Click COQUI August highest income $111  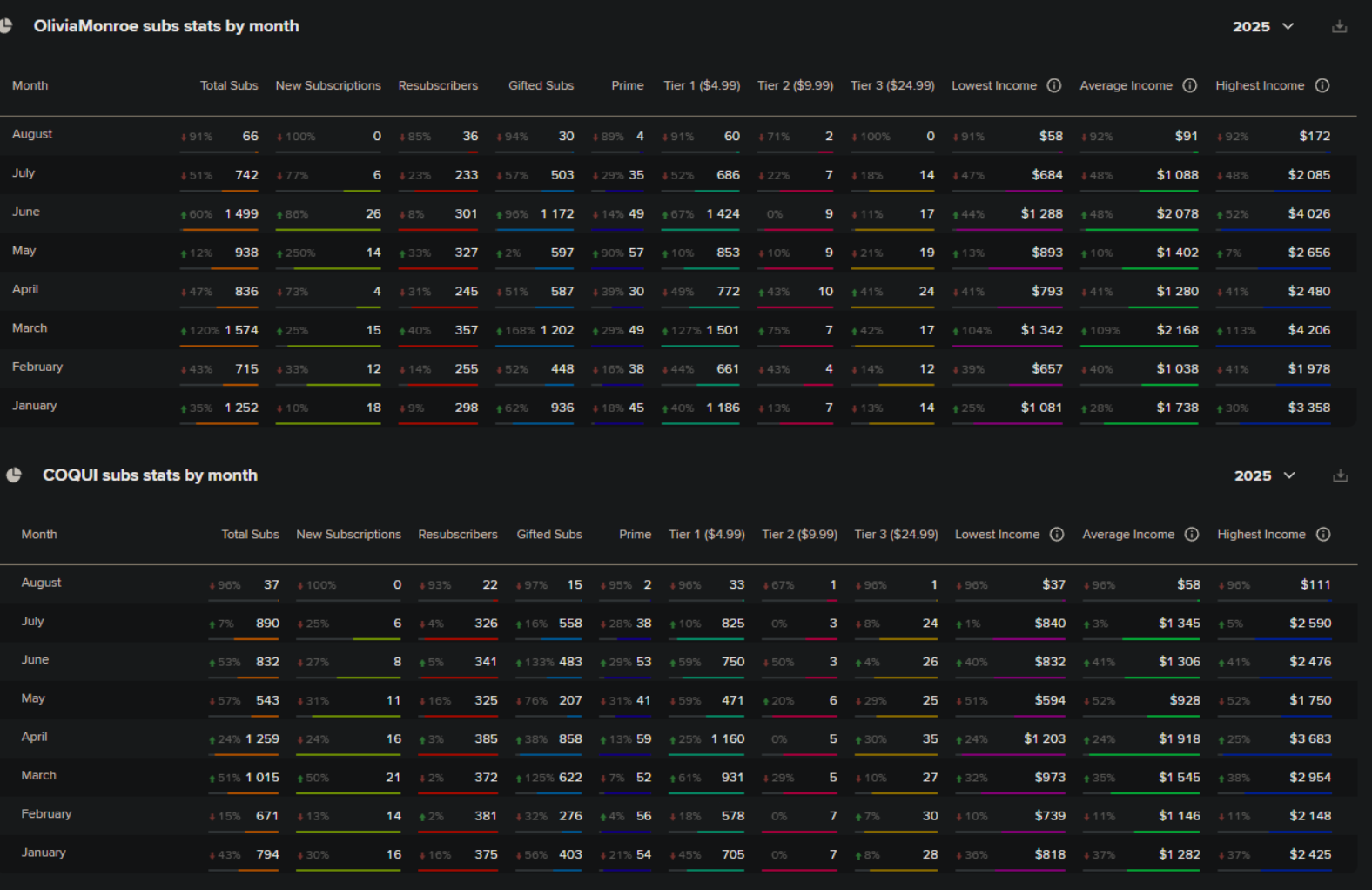pyautogui.click(x=1315, y=584)
